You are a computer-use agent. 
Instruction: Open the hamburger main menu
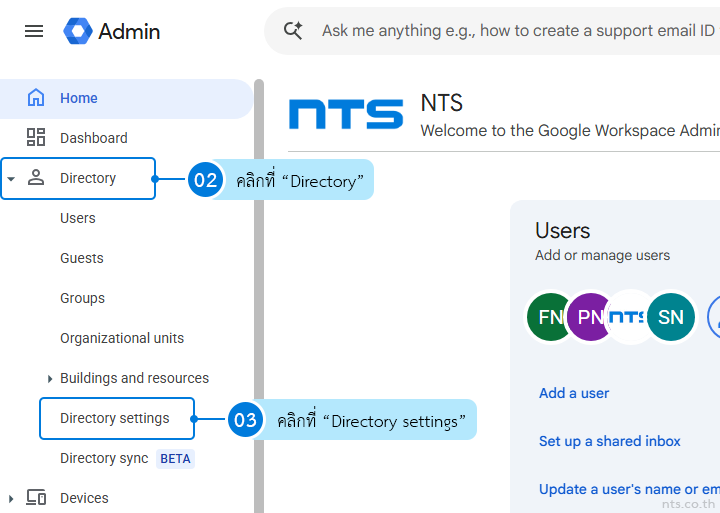pyautogui.click(x=34, y=31)
